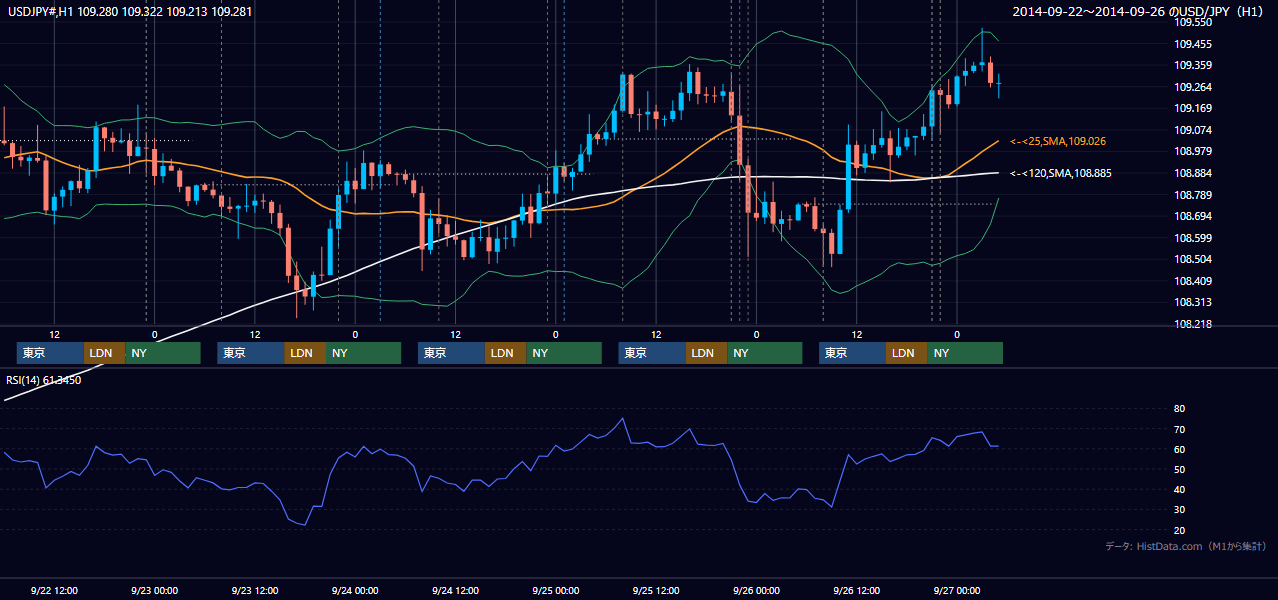This screenshot has height=600, width=1278.
Task: Click the 109.264 price axis label
Action: point(1192,87)
